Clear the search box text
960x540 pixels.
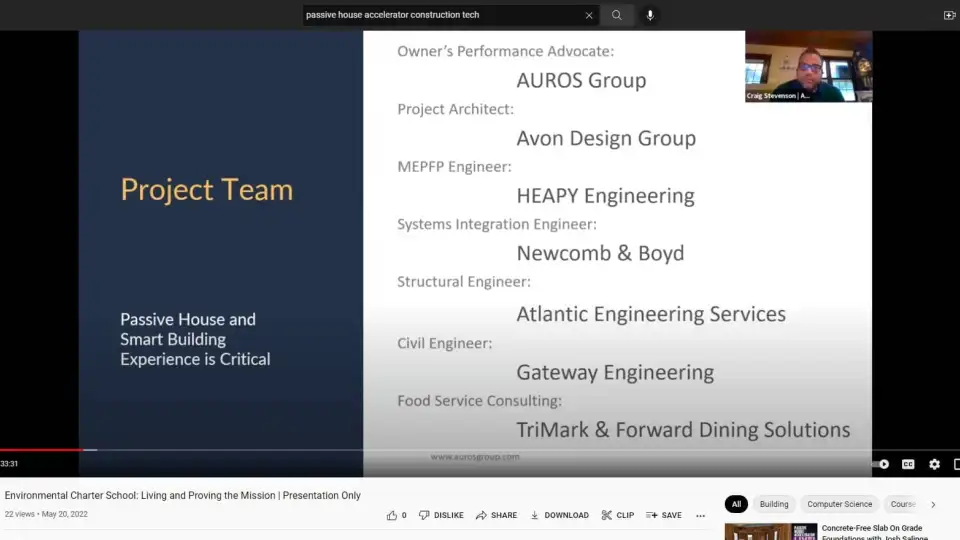click(589, 15)
